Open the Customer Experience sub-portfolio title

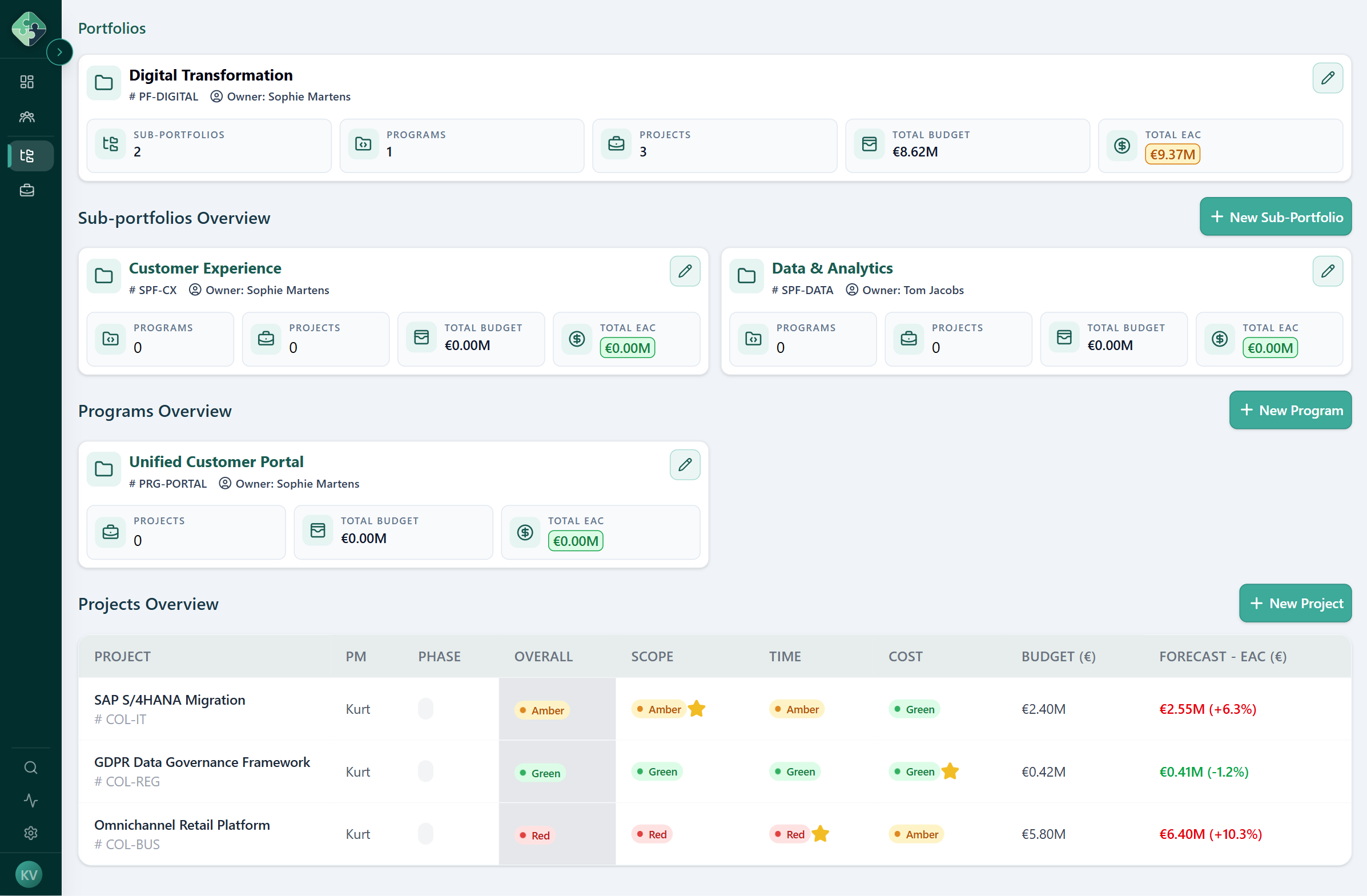(205, 268)
